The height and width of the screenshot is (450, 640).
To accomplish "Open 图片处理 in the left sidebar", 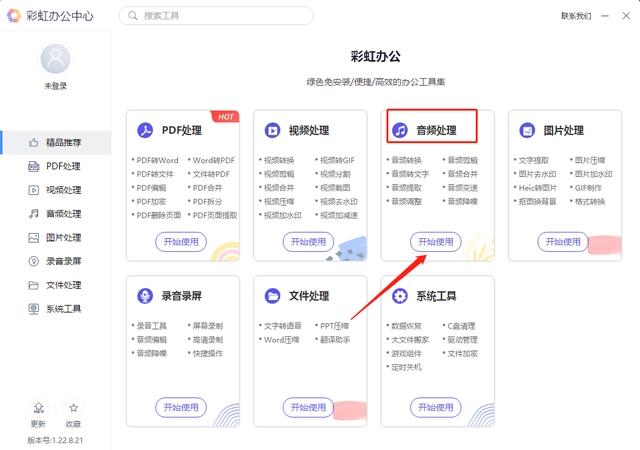I will pos(56,237).
